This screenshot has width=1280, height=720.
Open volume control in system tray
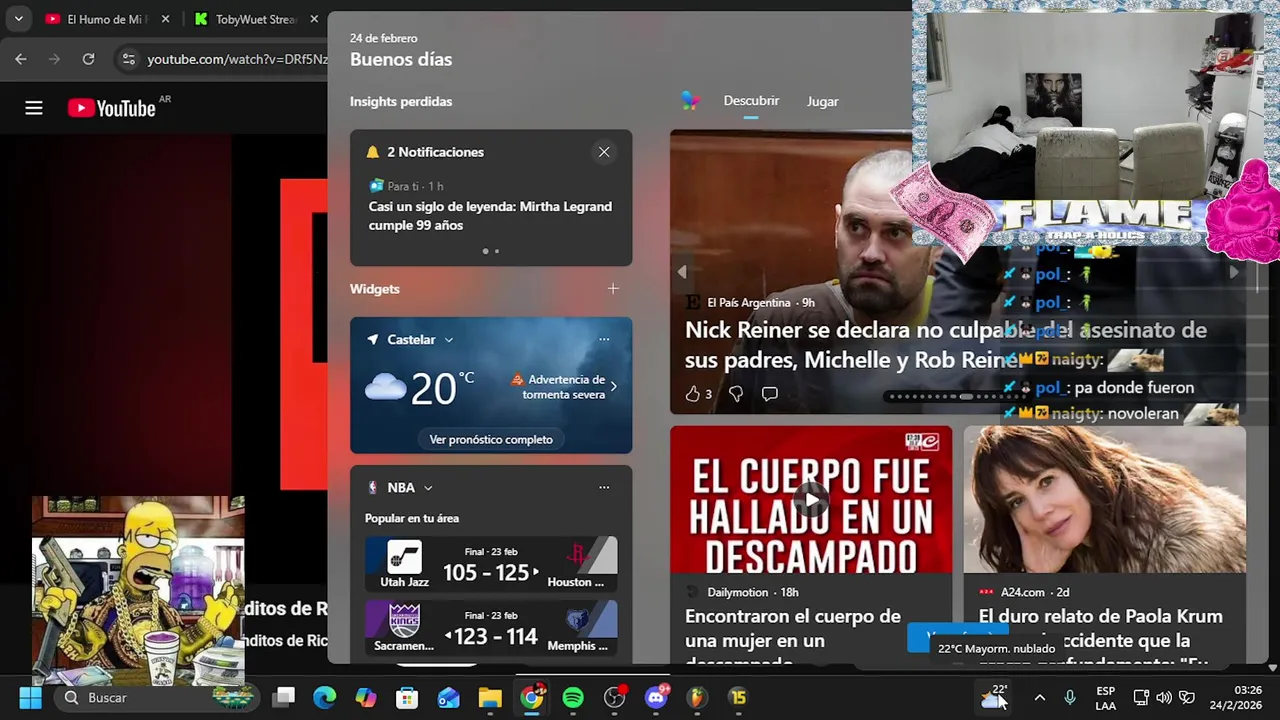1164,697
